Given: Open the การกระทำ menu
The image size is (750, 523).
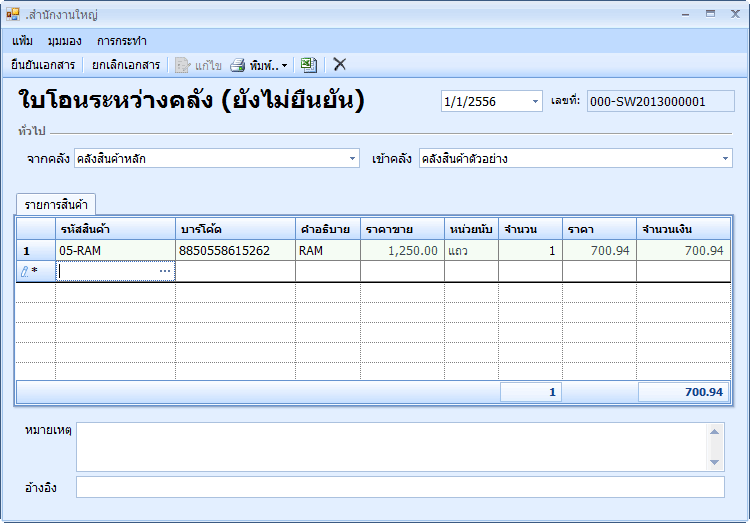Looking at the screenshot, I should click(x=122, y=41).
